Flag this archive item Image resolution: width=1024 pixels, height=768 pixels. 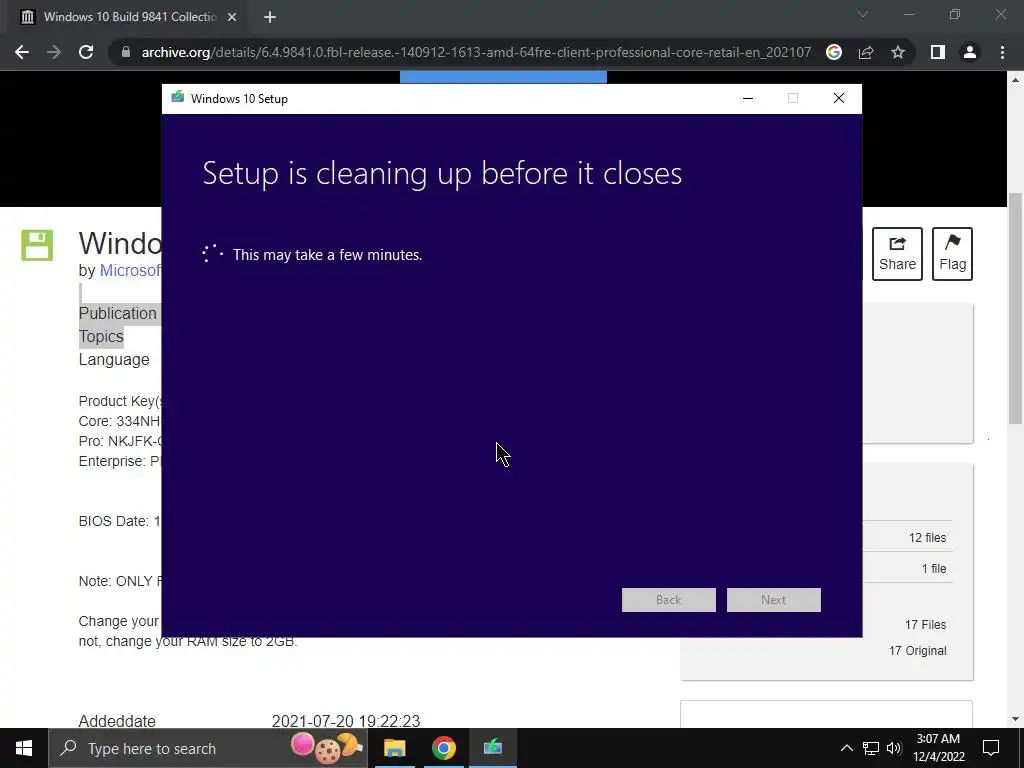pos(952,253)
